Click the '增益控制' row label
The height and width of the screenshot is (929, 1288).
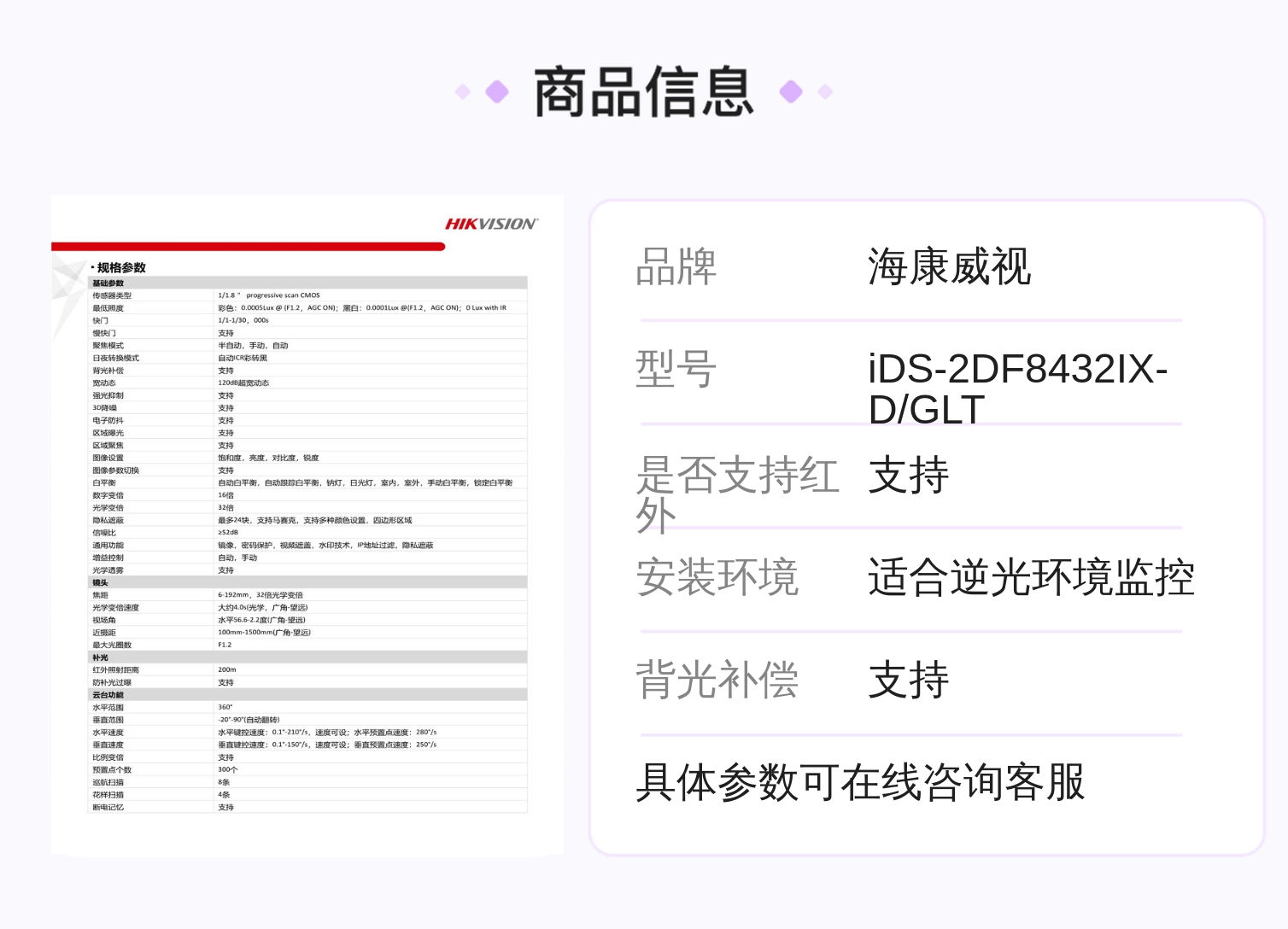click(108, 558)
